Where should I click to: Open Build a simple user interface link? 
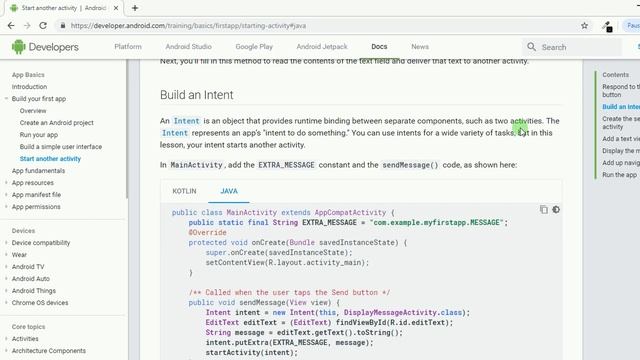point(61,147)
